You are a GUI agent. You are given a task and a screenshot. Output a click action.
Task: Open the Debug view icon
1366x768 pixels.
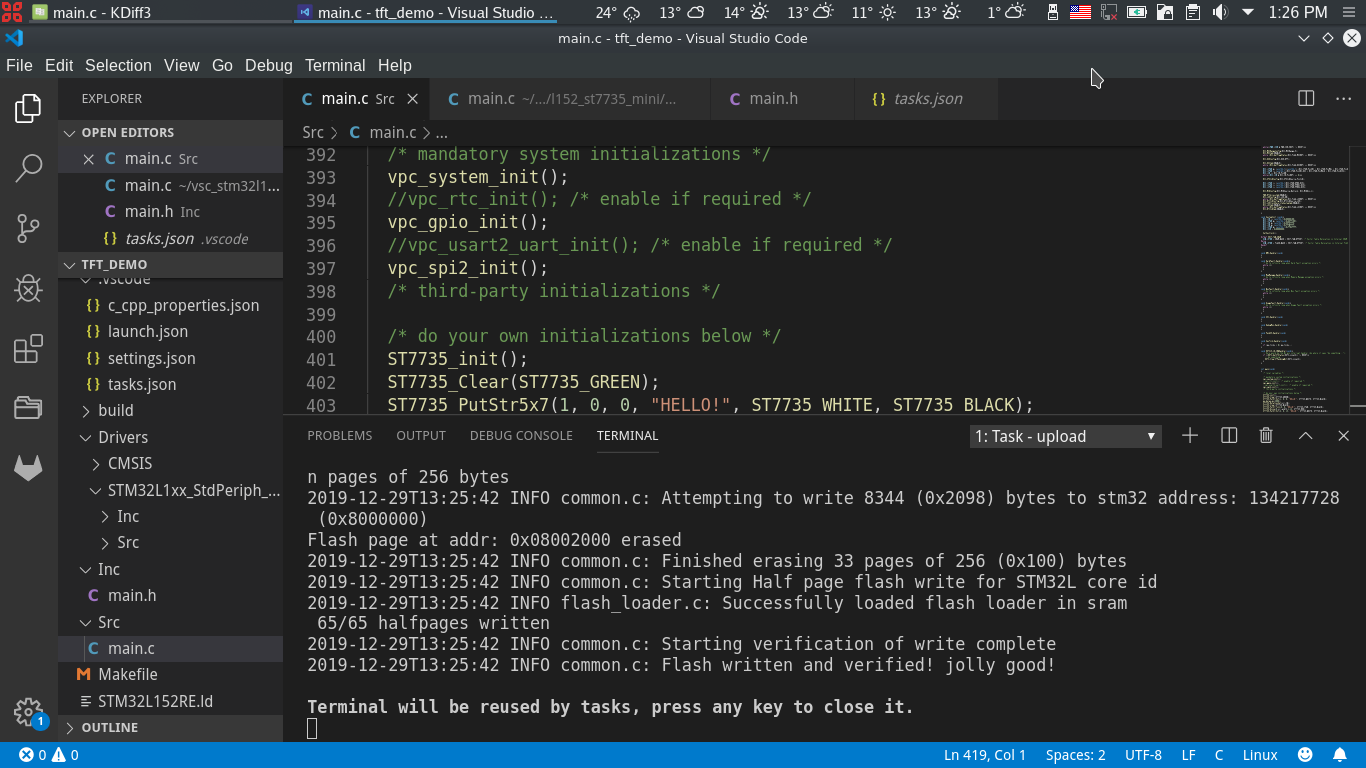pos(28,289)
